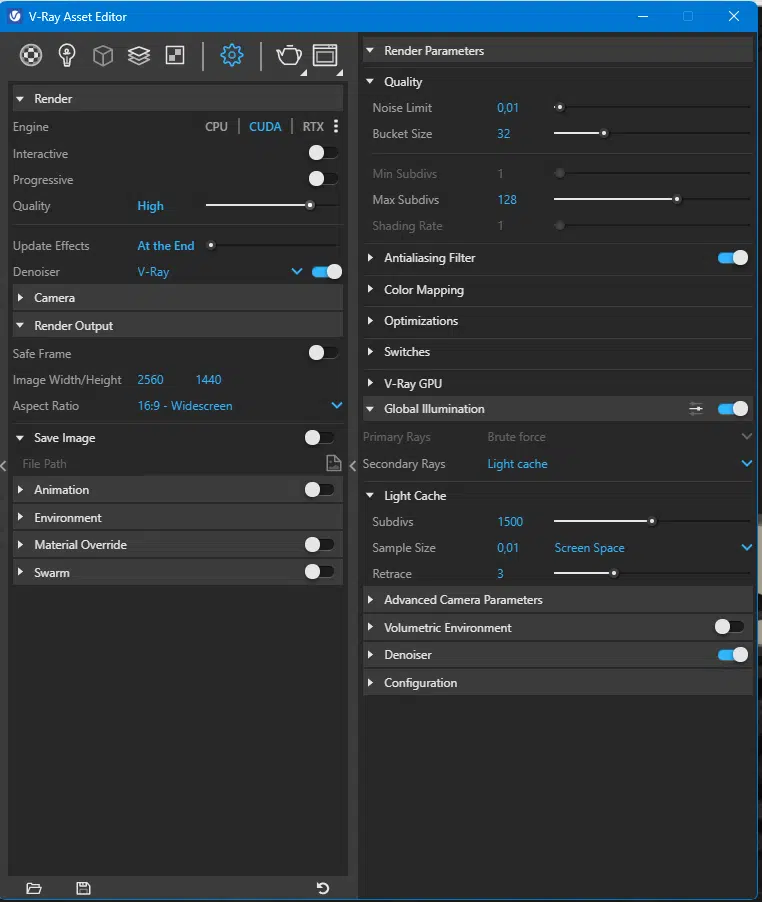The width and height of the screenshot is (762, 902).
Task: Open the Geometry tab cube icon
Action: [x=103, y=56]
